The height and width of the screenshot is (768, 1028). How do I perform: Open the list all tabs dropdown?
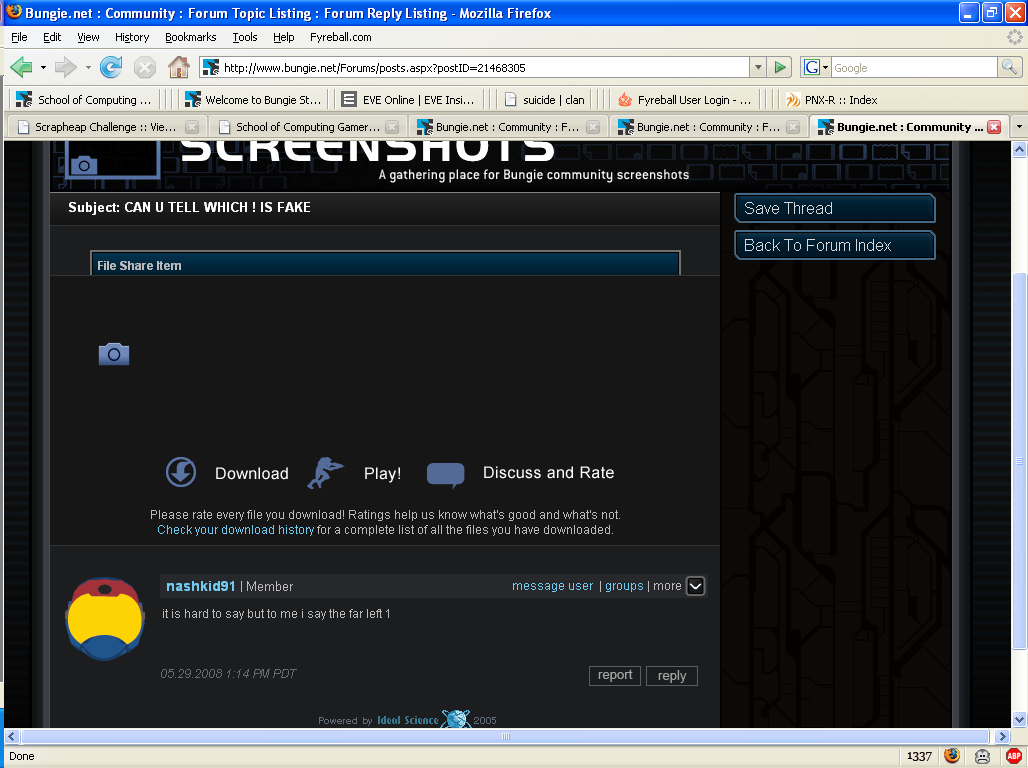(x=1018, y=127)
